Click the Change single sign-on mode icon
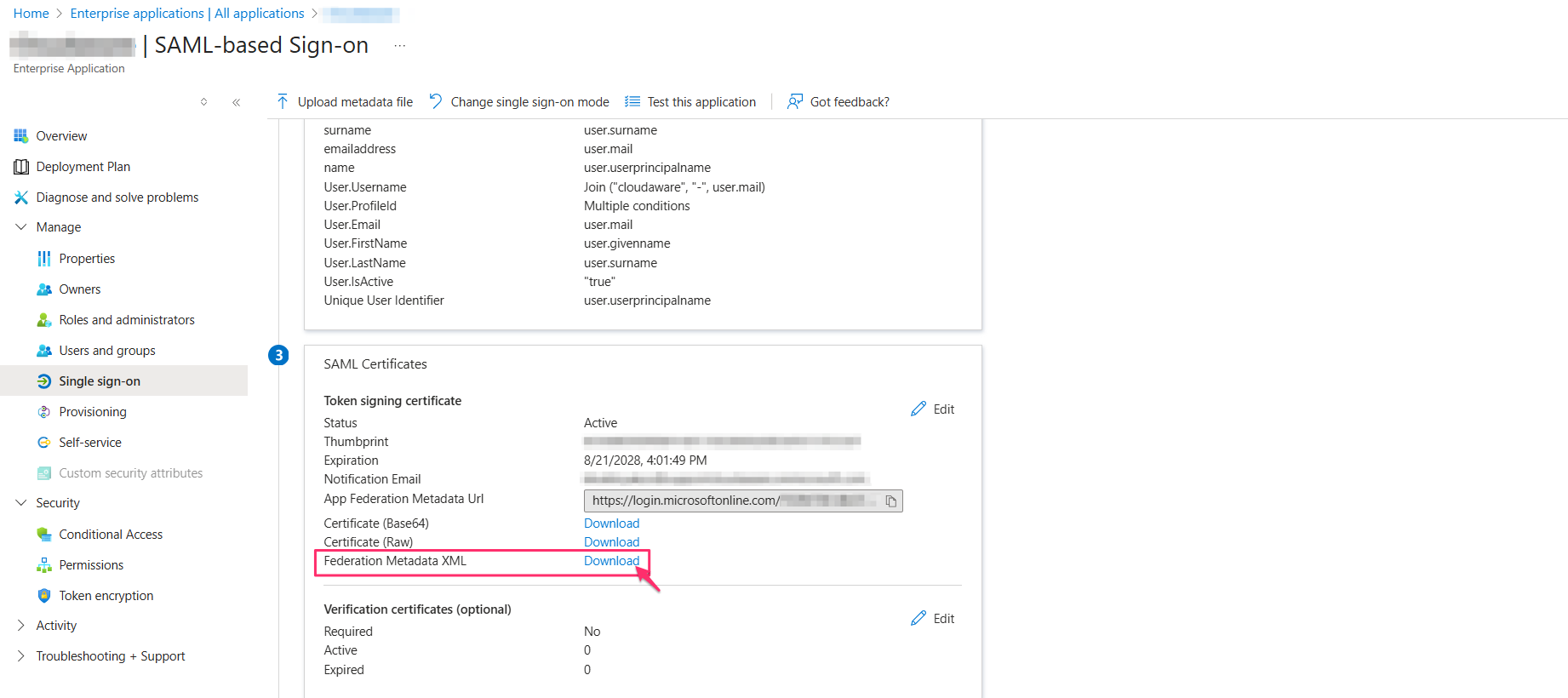Image resolution: width=1568 pixels, height=698 pixels. click(x=436, y=102)
